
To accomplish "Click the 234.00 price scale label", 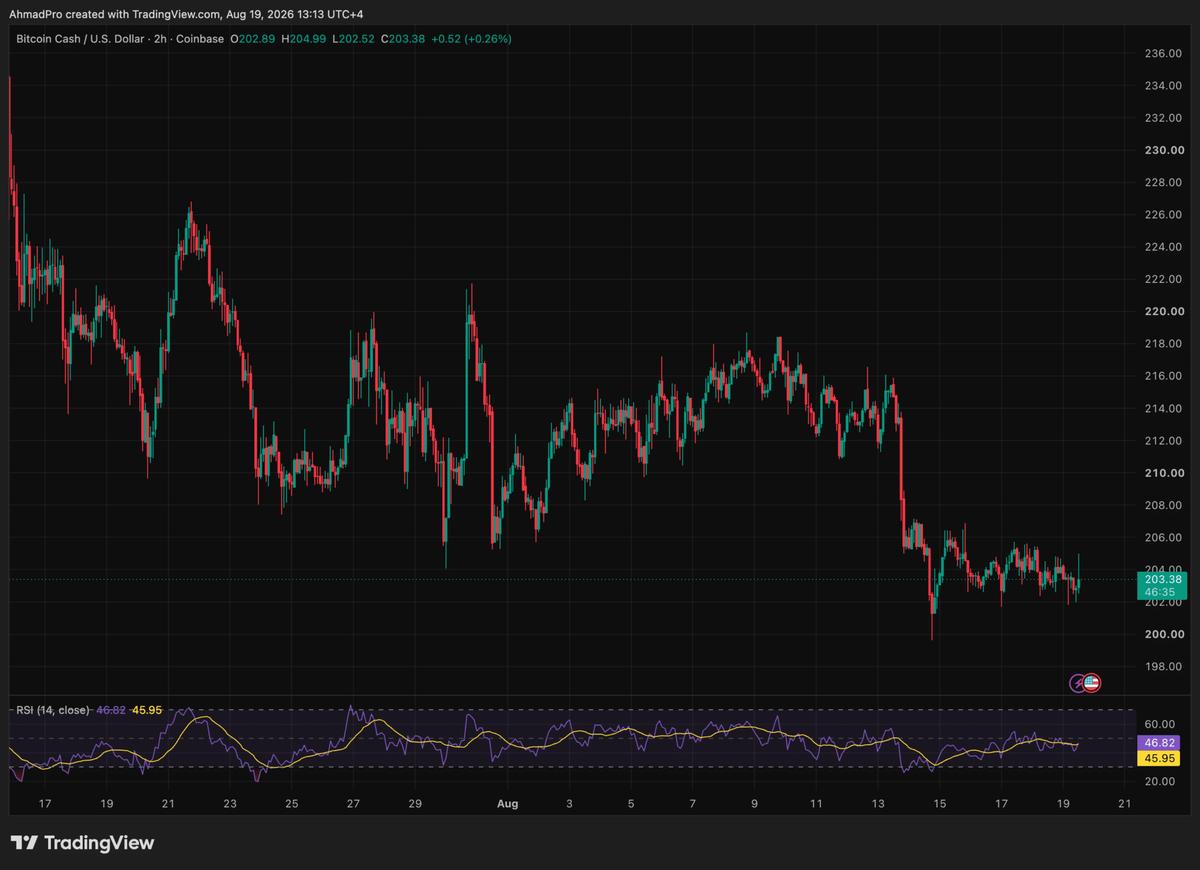I will (1163, 86).
